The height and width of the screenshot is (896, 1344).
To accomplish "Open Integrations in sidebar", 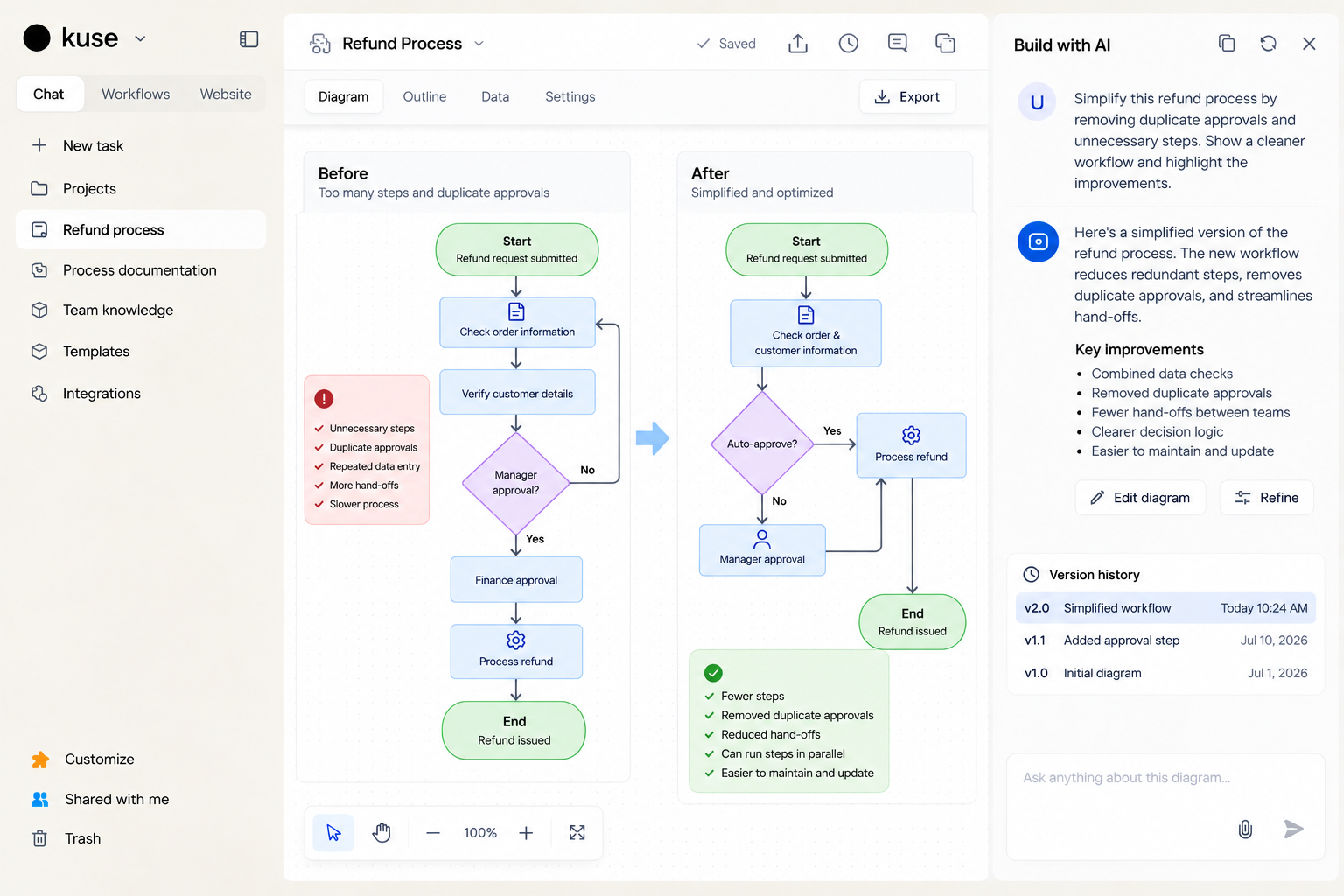I will pos(141,393).
